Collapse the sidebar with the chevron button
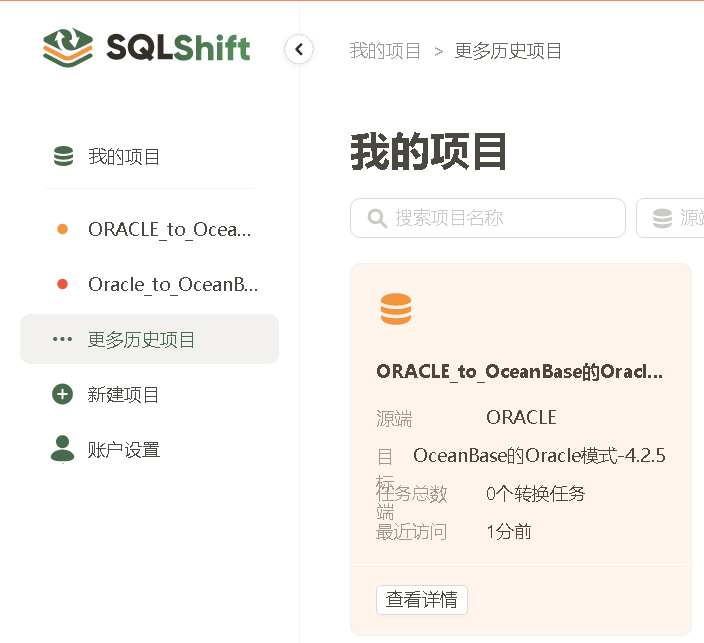This screenshot has height=643, width=704. click(x=299, y=49)
